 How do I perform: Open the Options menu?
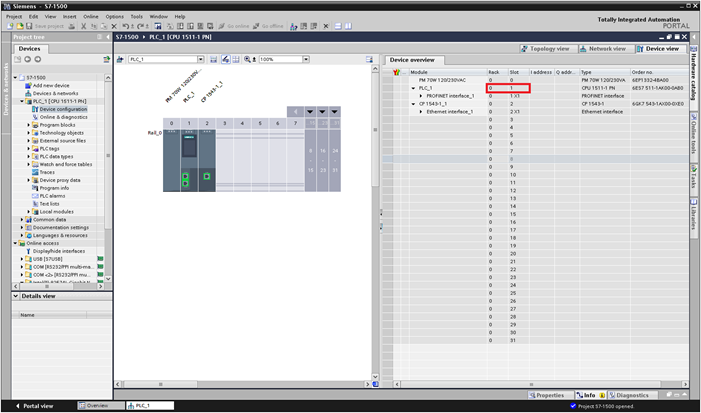(x=115, y=16)
